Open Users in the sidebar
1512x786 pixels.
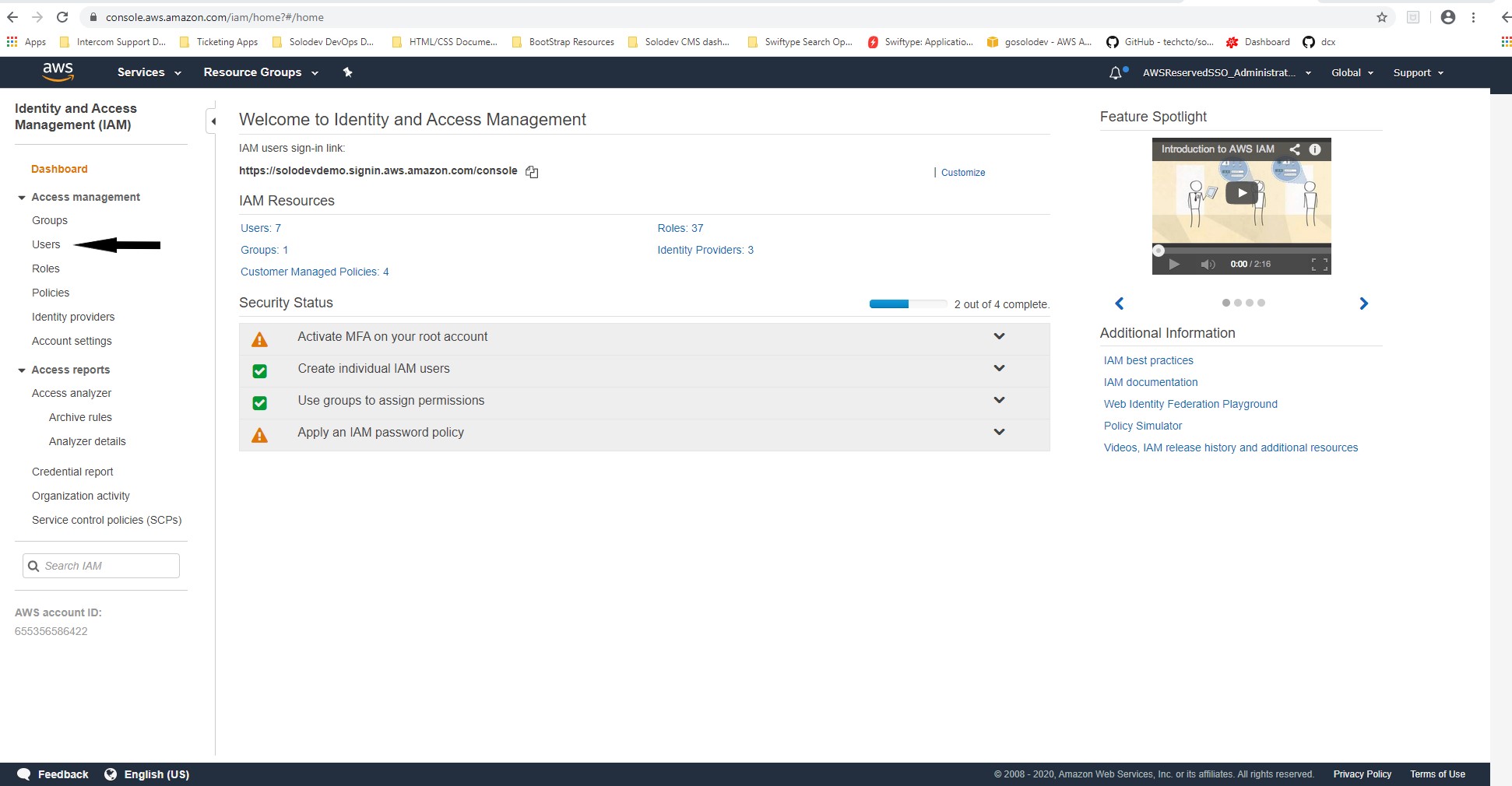(x=46, y=244)
